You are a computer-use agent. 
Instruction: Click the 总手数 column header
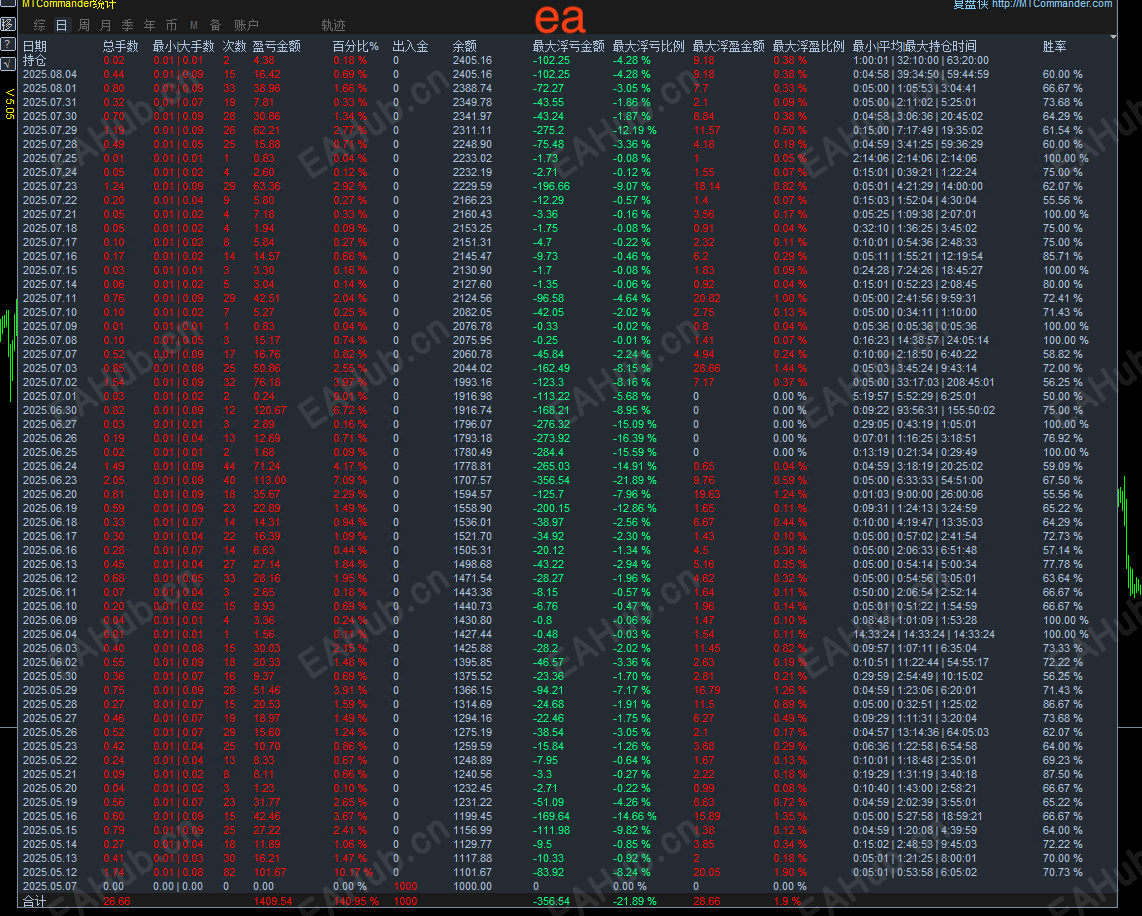(x=121, y=46)
